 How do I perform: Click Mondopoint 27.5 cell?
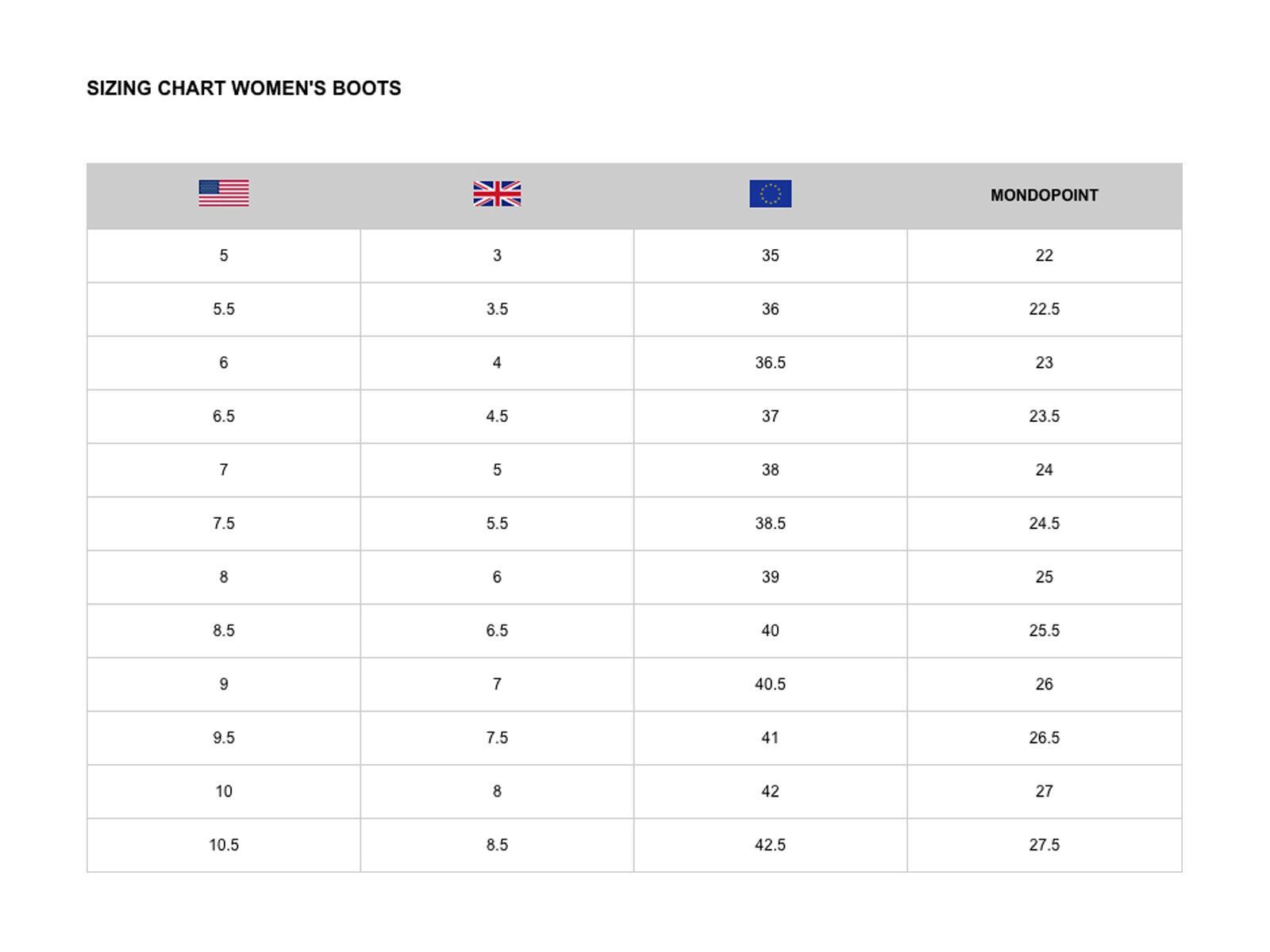[x=1044, y=845]
